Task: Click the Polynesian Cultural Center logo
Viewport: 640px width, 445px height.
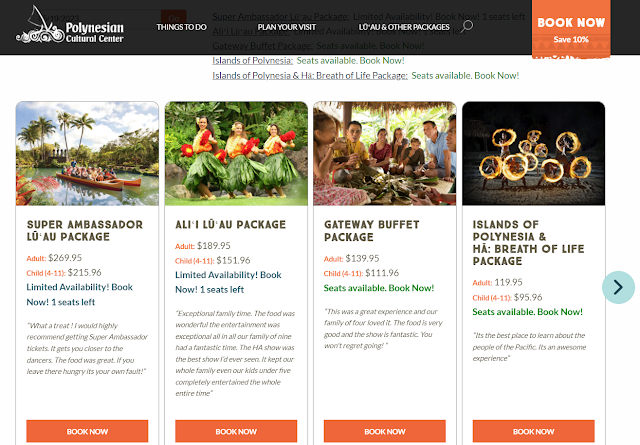Action: point(70,25)
